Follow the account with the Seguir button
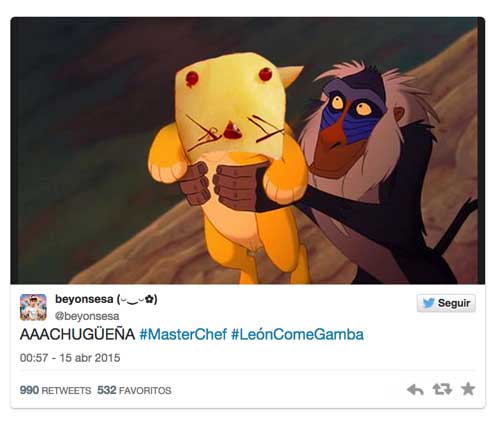500x426 pixels. click(x=446, y=303)
